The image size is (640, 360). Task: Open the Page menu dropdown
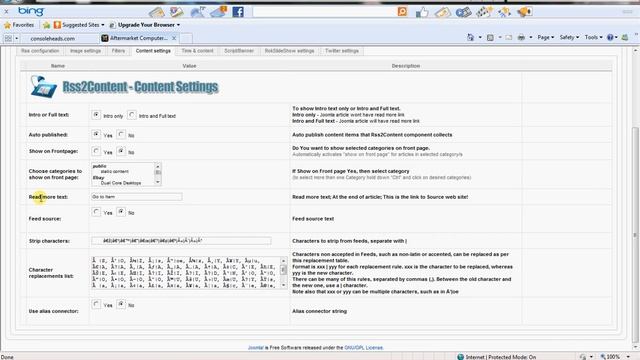coord(546,38)
